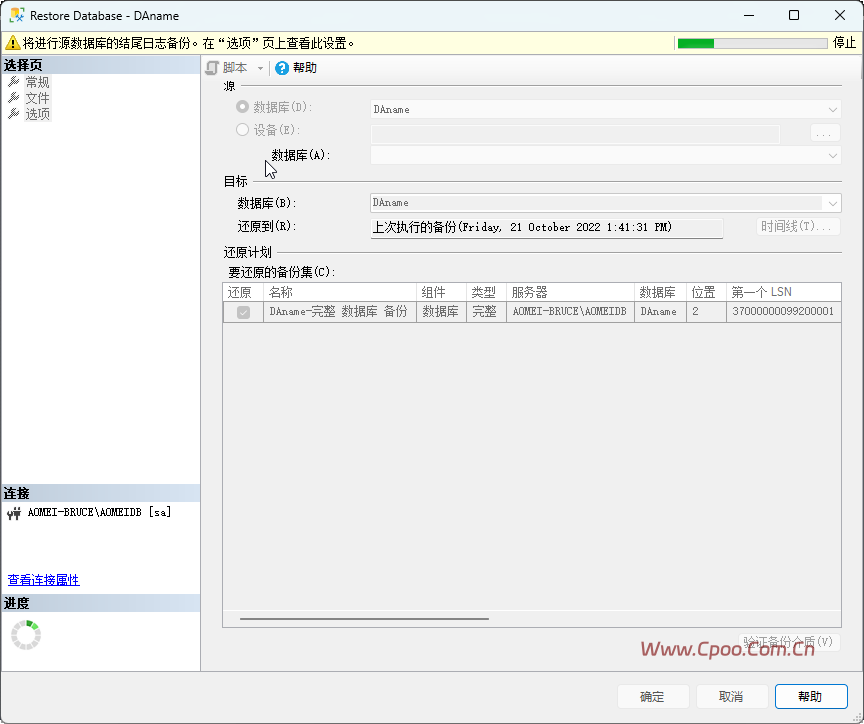
Task: Open the 查看连接属性 link
Action: click(x=44, y=580)
